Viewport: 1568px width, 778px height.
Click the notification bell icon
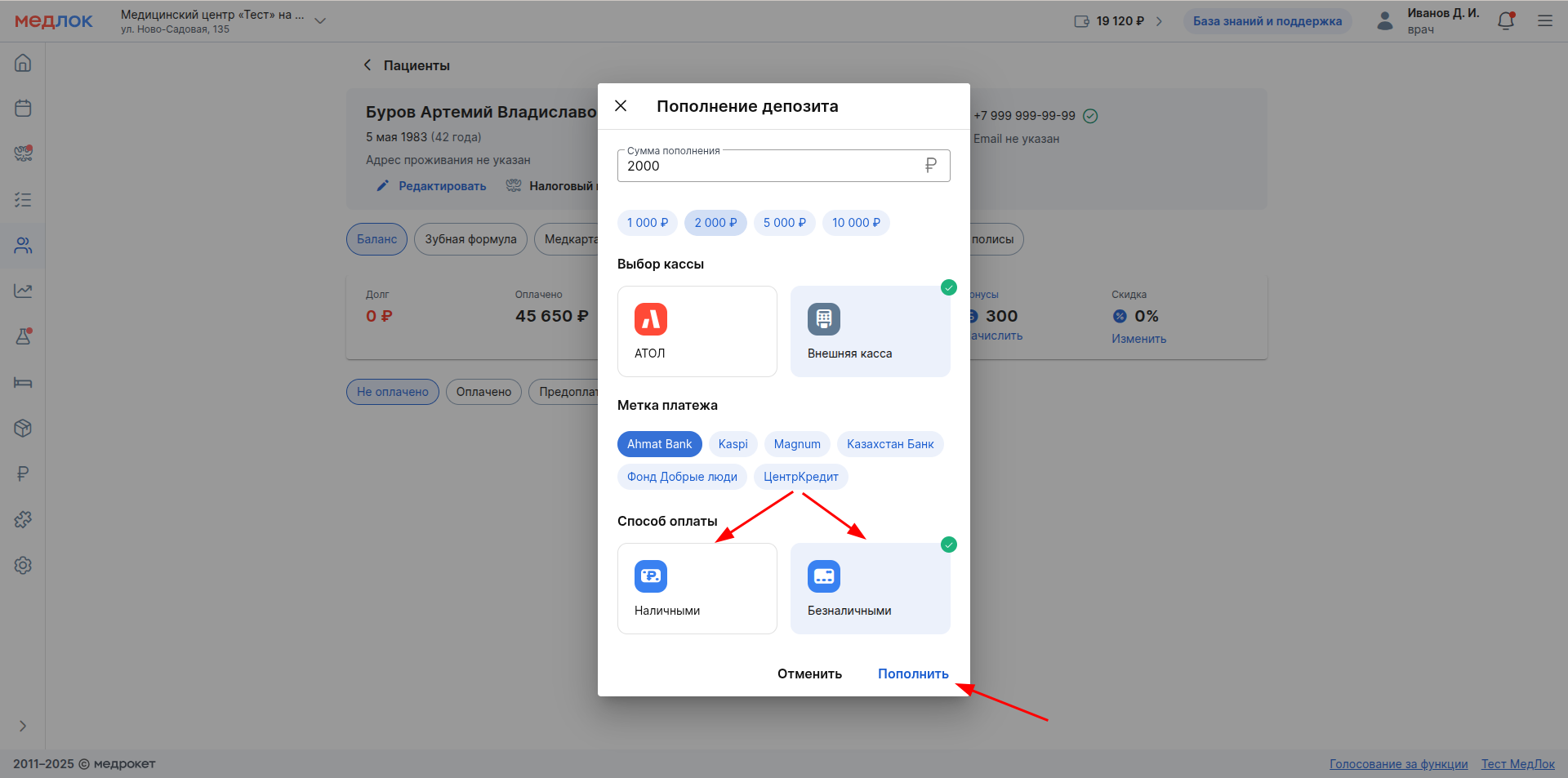(x=1506, y=21)
